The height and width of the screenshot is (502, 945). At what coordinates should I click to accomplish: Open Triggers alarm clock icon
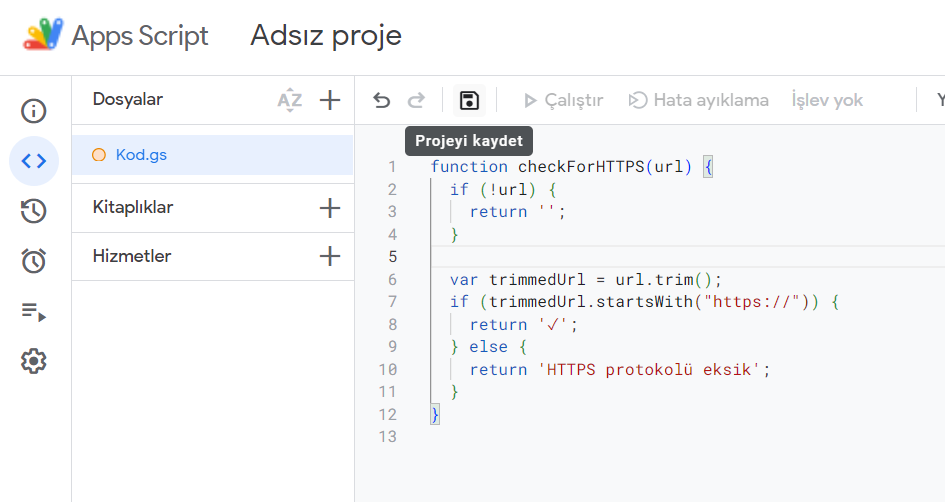coord(34,261)
